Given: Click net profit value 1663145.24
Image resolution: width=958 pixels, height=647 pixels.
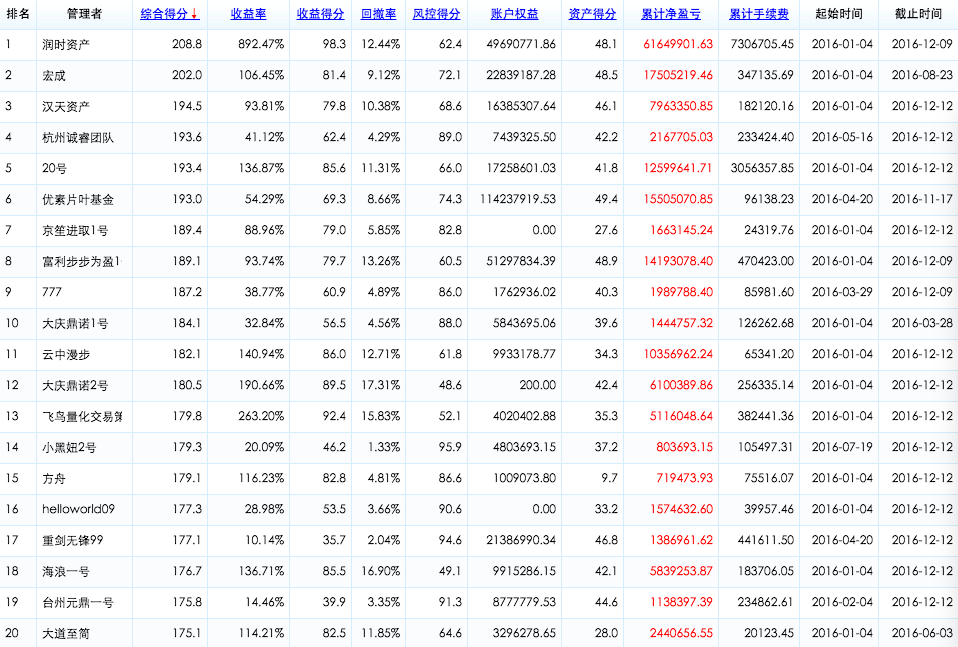Looking at the screenshot, I should (x=681, y=230).
